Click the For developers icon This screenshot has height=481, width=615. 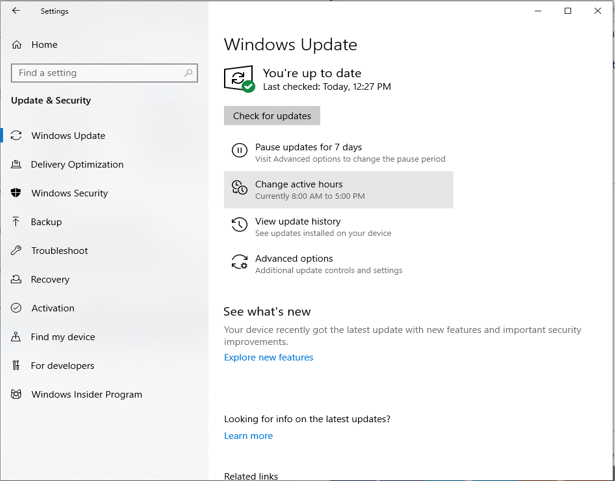pyautogui.click(x=16, y=365)
